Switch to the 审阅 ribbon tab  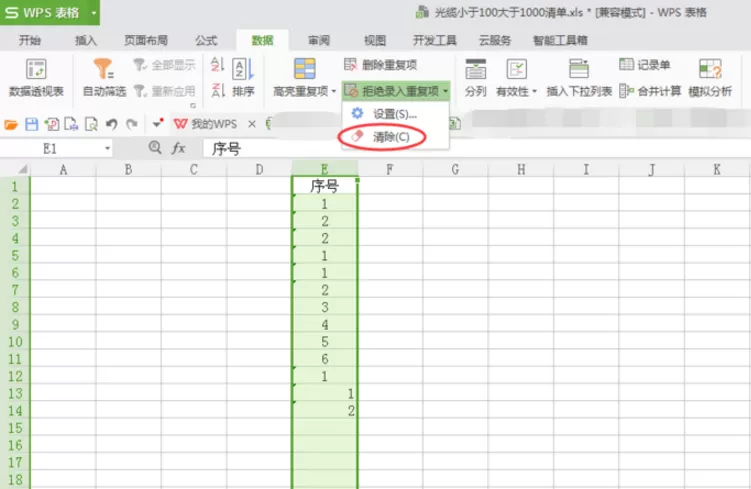coord(319,40)
